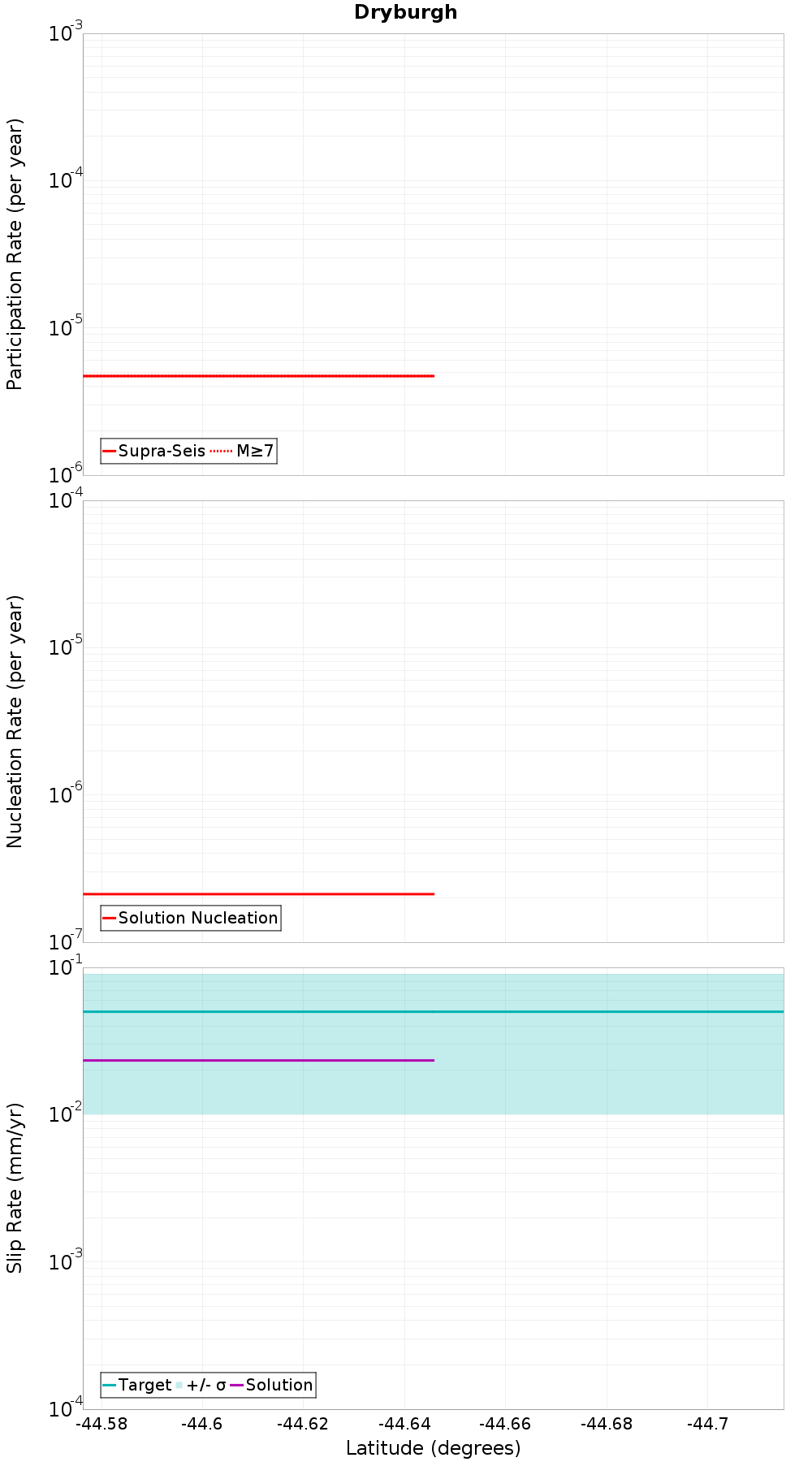Click the Nucleation Rate axis label
This screenshot has width=812, height=1462.
(15, 722)
